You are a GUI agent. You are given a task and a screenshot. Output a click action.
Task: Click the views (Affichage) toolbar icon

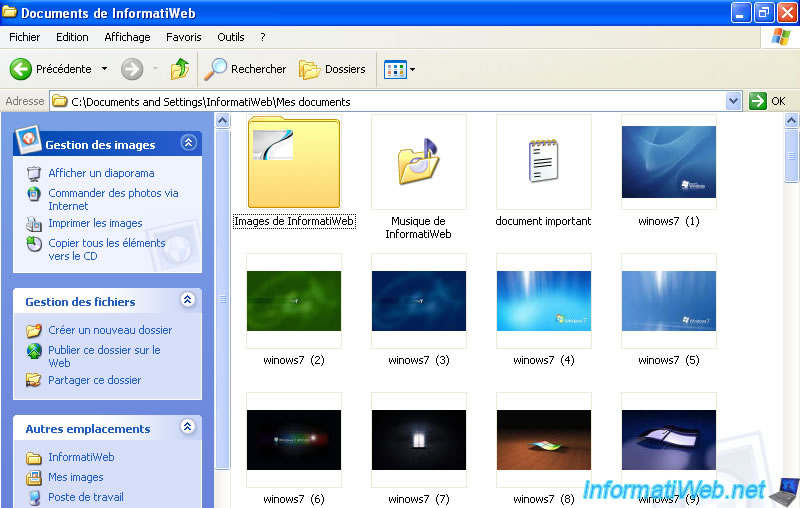[x=395, y=69]
